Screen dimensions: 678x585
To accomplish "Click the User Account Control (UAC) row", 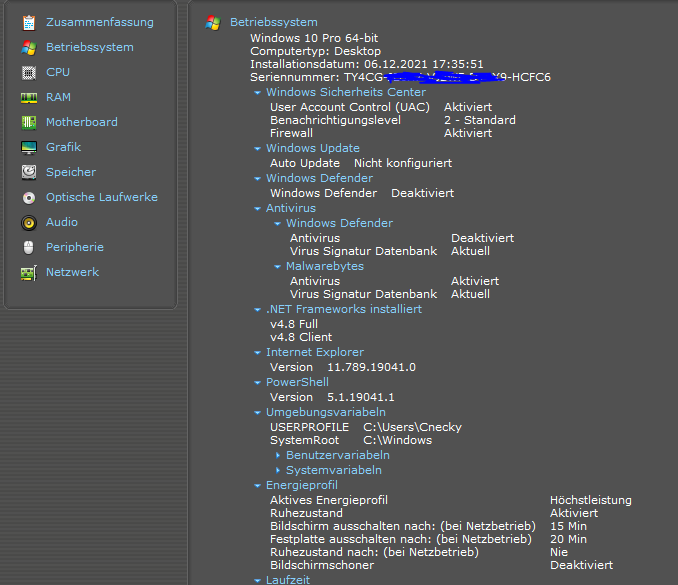I will [381, 107].
